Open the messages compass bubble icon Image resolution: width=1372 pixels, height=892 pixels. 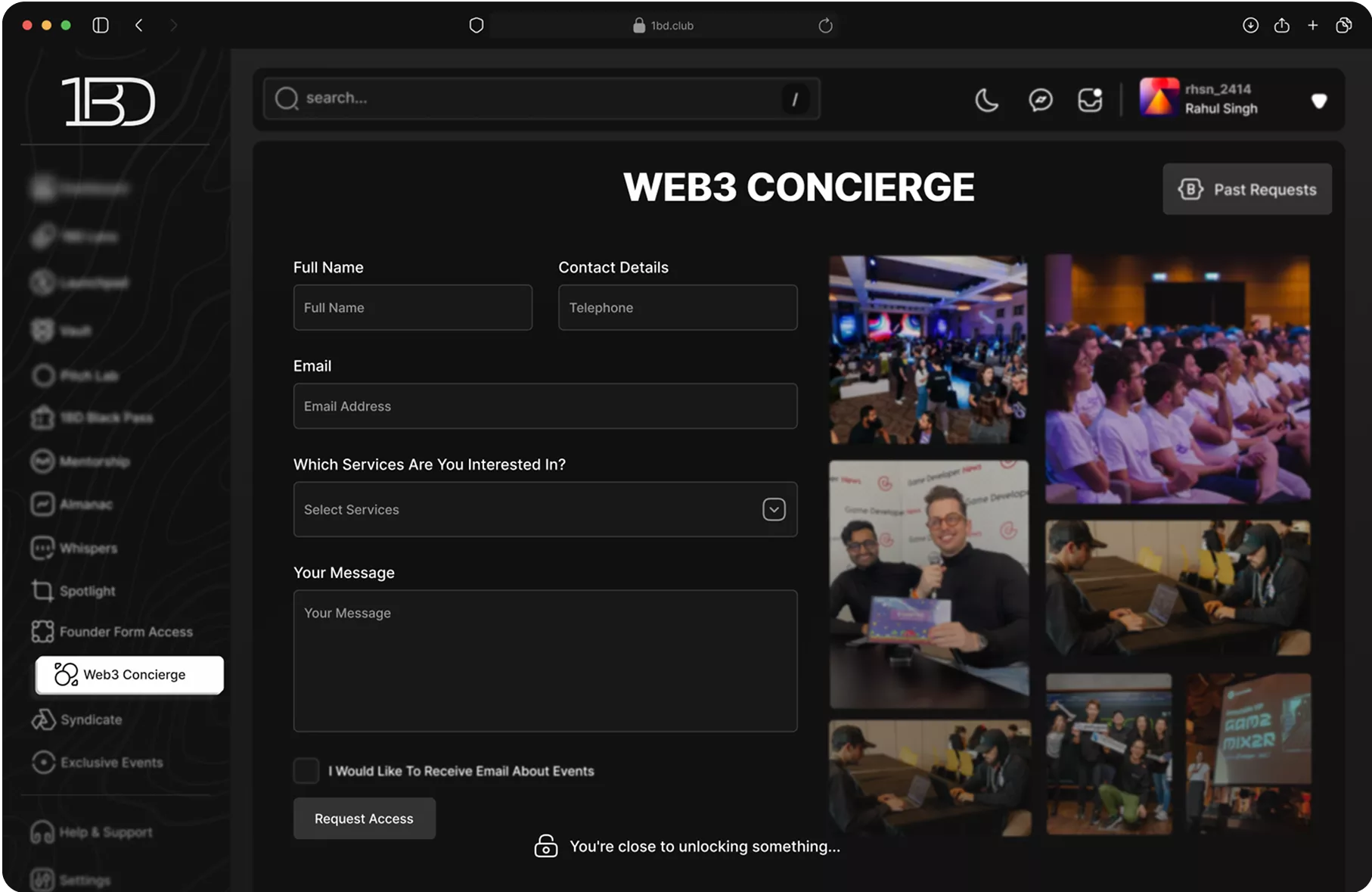click(x=1040, y=100)
